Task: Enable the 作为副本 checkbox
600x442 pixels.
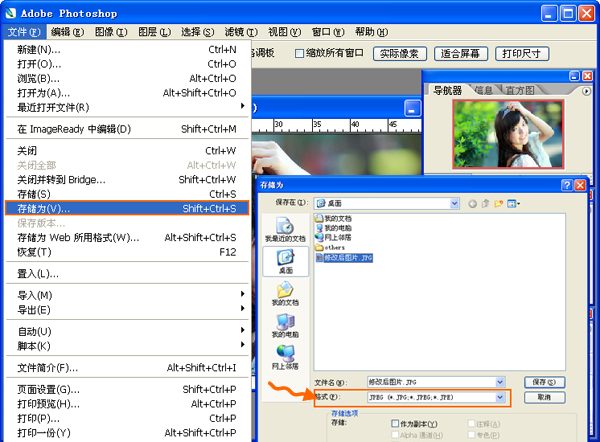Action: (395, 423)
